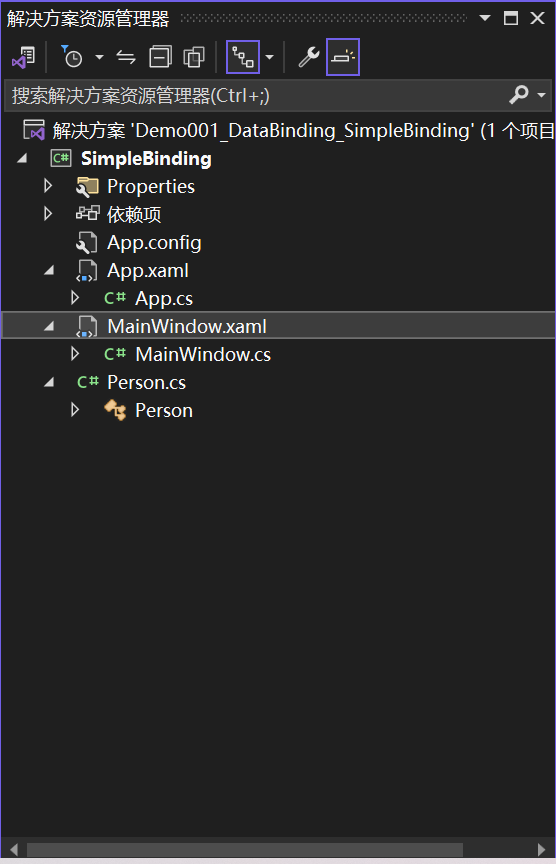The height and width of the screenshot is (864, 556).
Task: Collapse the MainWindow.xaml node
Action: click(x=49, y=326)
